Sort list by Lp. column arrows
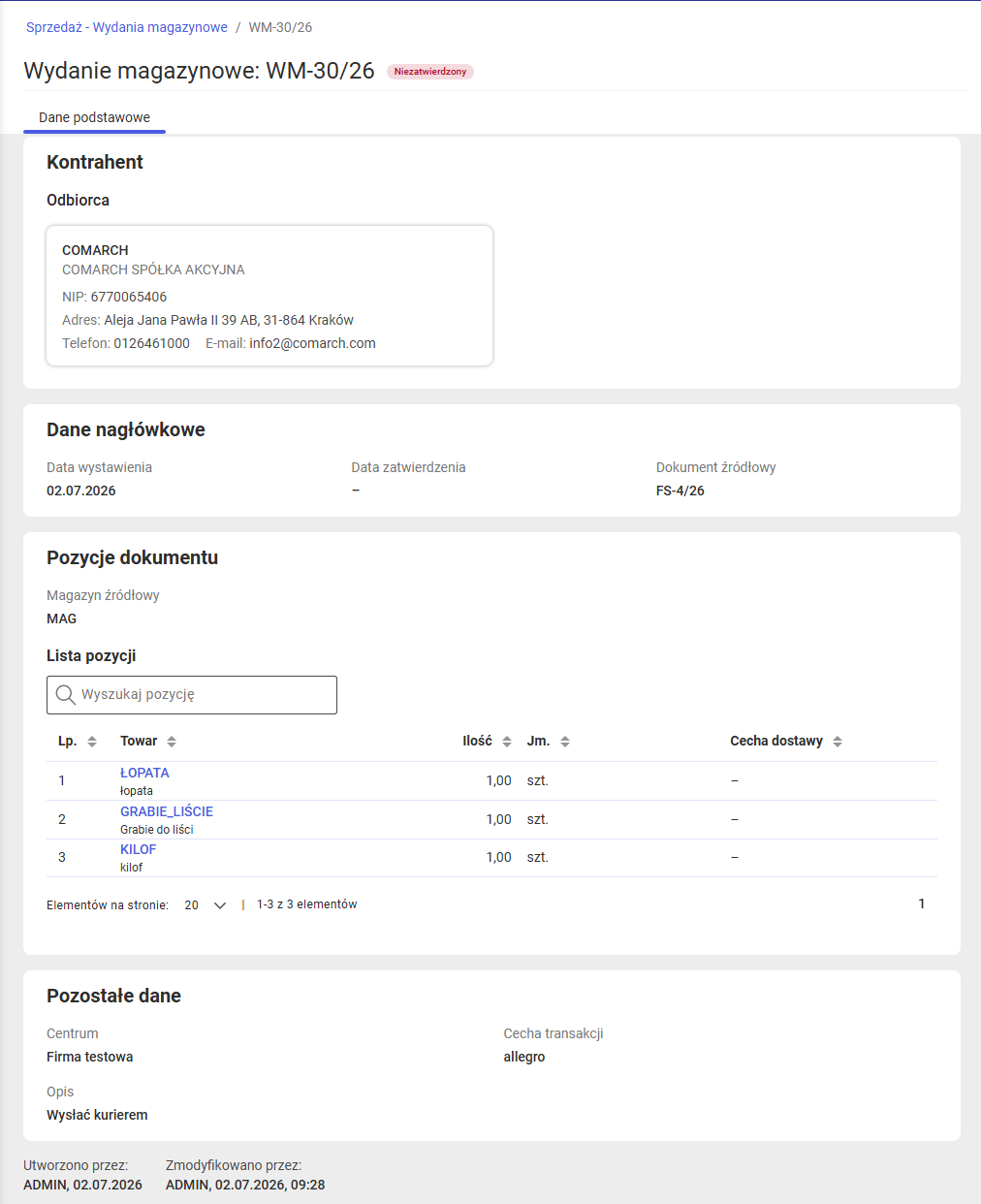 (x=92, y=742)
